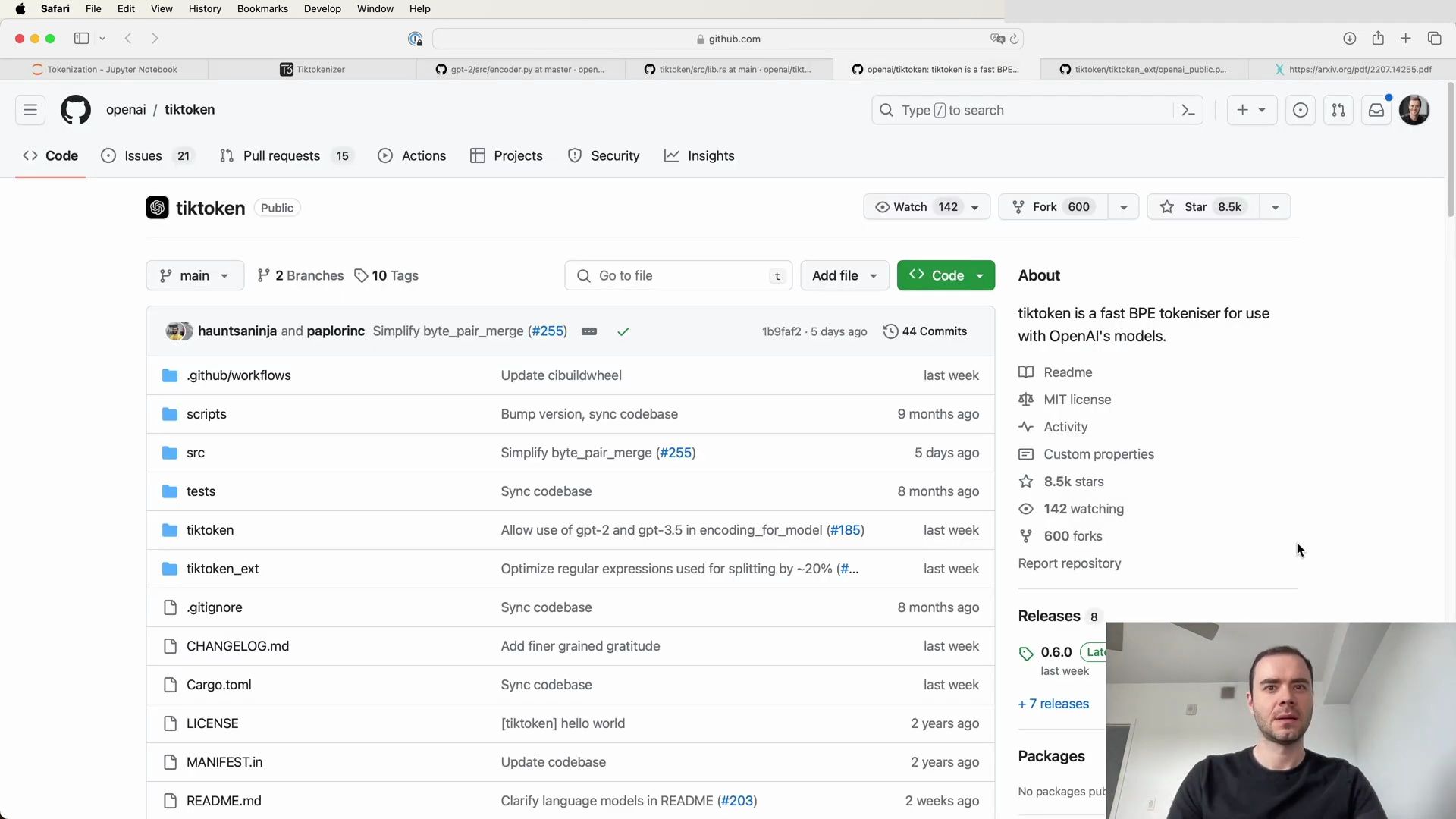Select the Code tab
1456x819 pixels.
click(50, 155)
